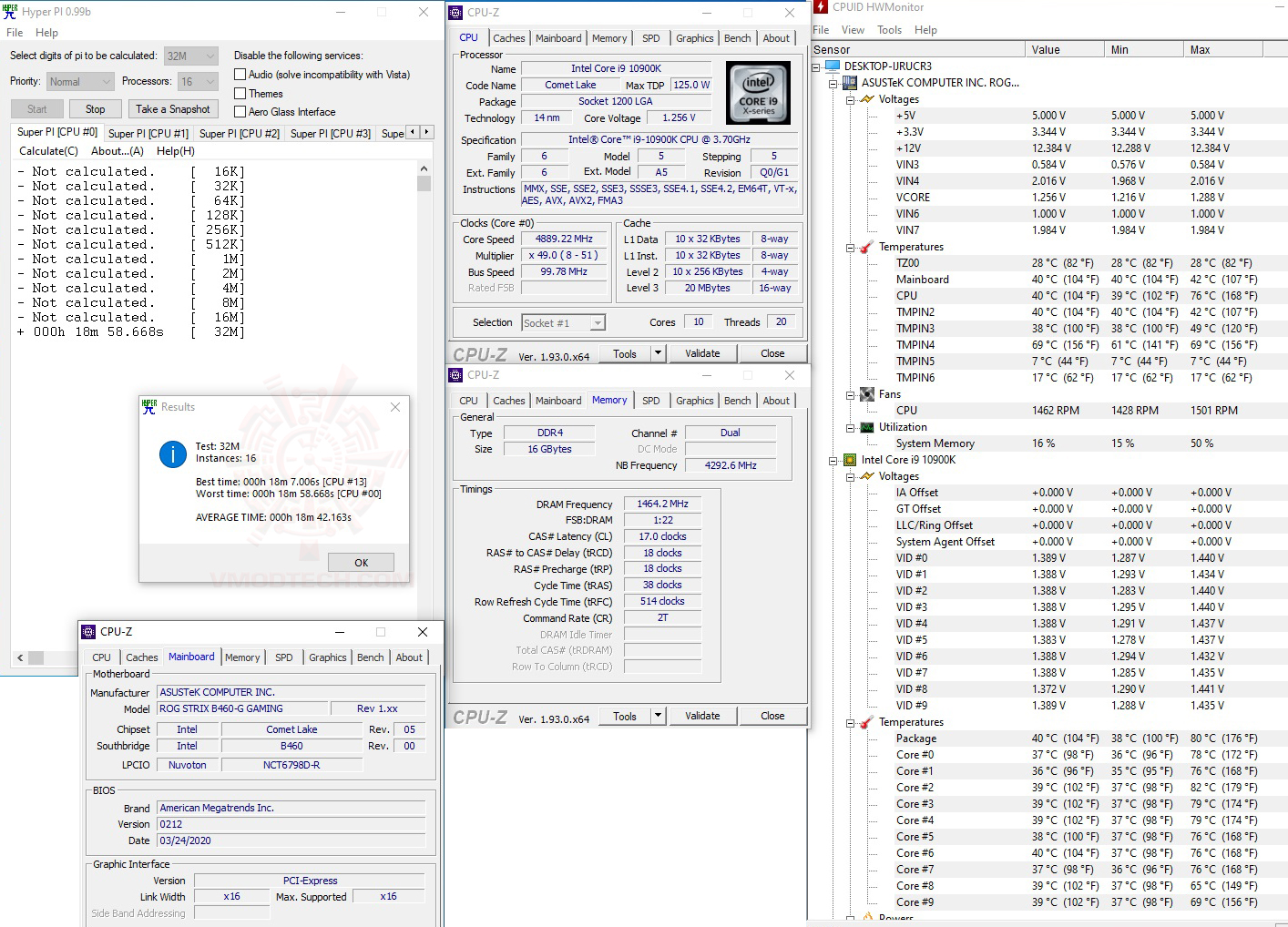Enable the Themes service checkbox
1288x927 pixels.
tap(240, 93)
